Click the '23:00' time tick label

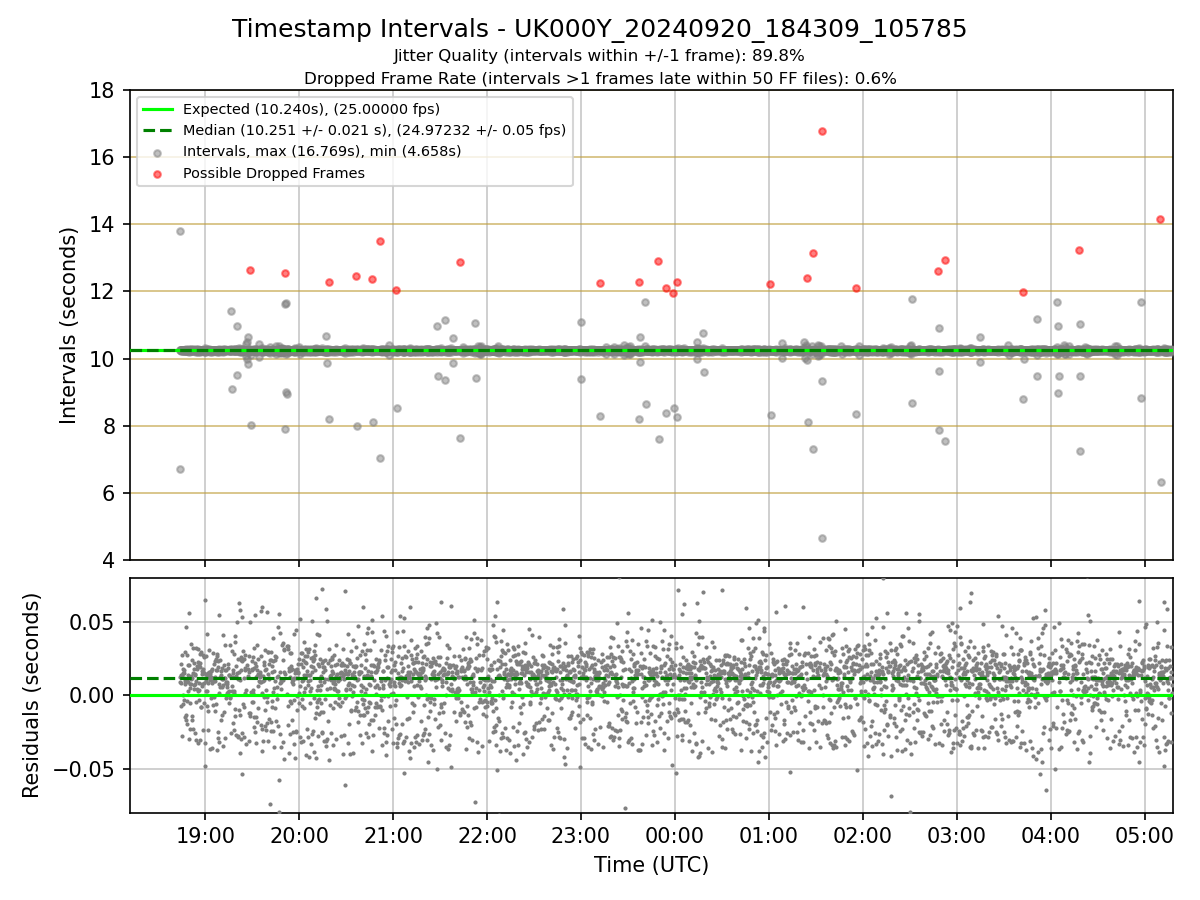[x=581, y=836]
